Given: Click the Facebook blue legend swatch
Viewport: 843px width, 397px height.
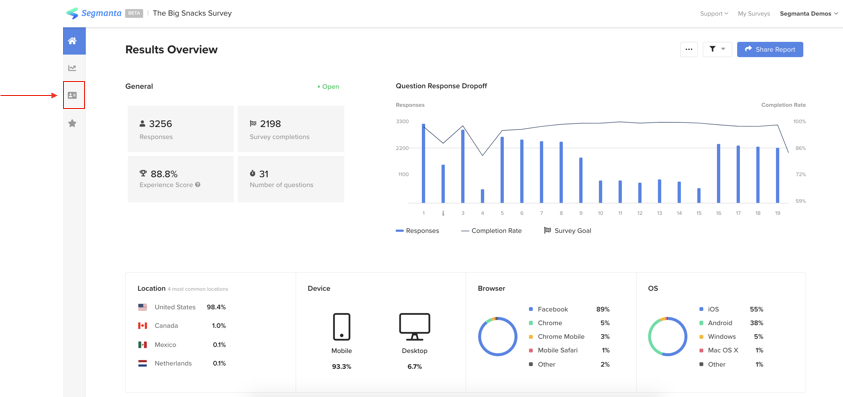Looking at the screenshot, I should (x=531, y=309).
